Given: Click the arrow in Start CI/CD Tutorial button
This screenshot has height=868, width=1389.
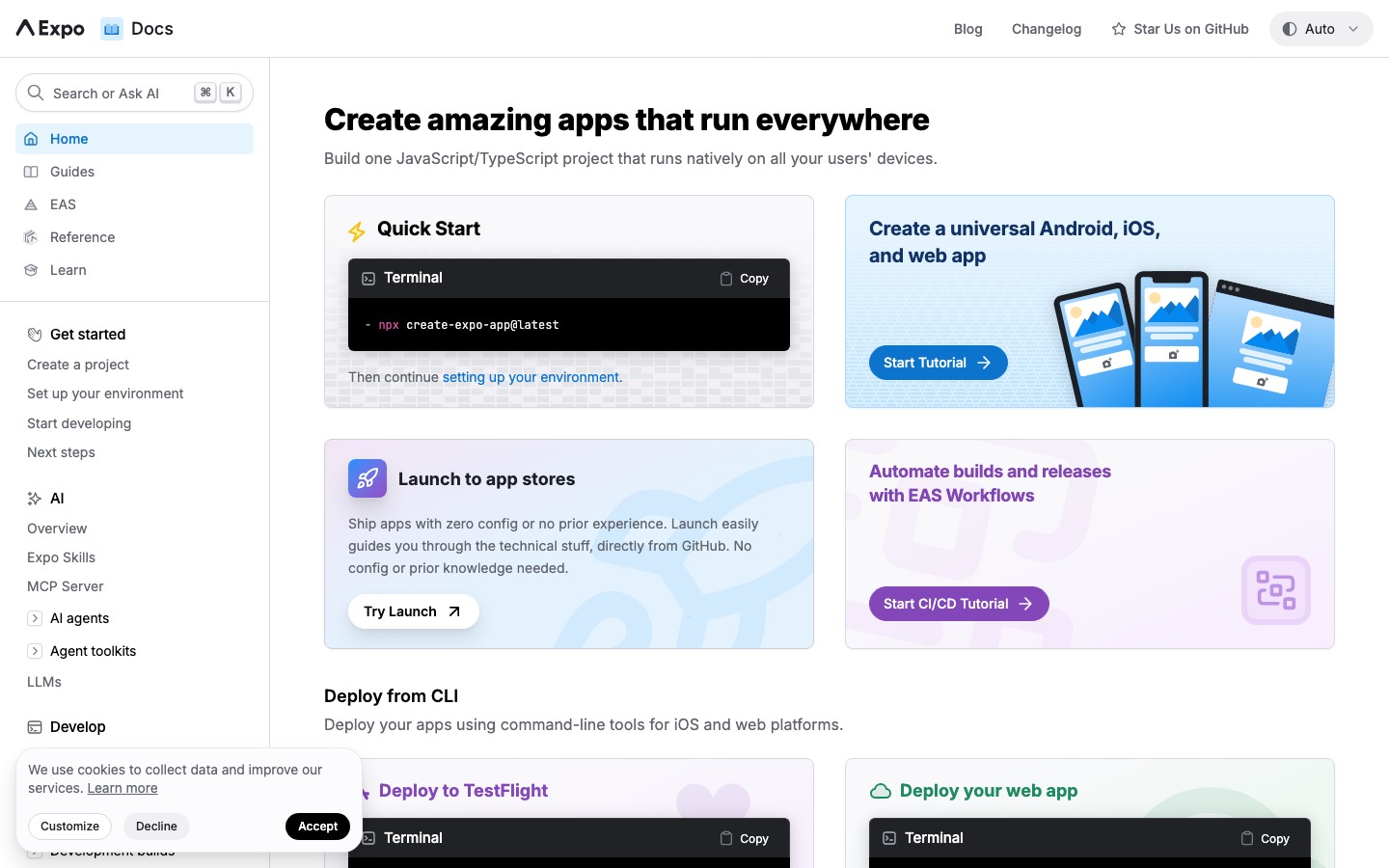Looking at the screenshot, I should click(x=1025, y=604).
